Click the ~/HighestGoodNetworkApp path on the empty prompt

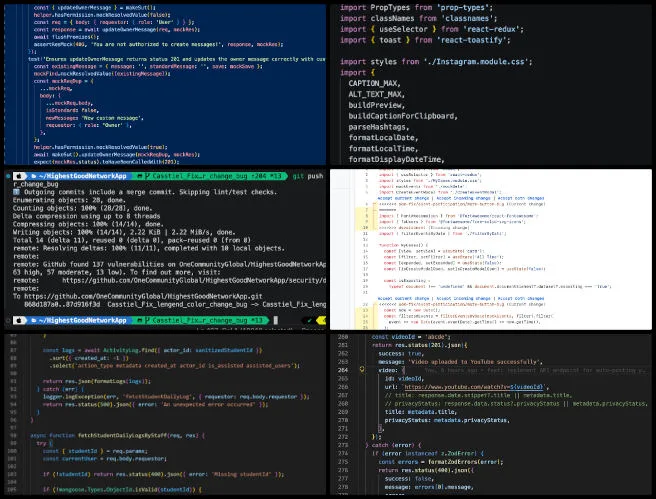coord(82,320)
